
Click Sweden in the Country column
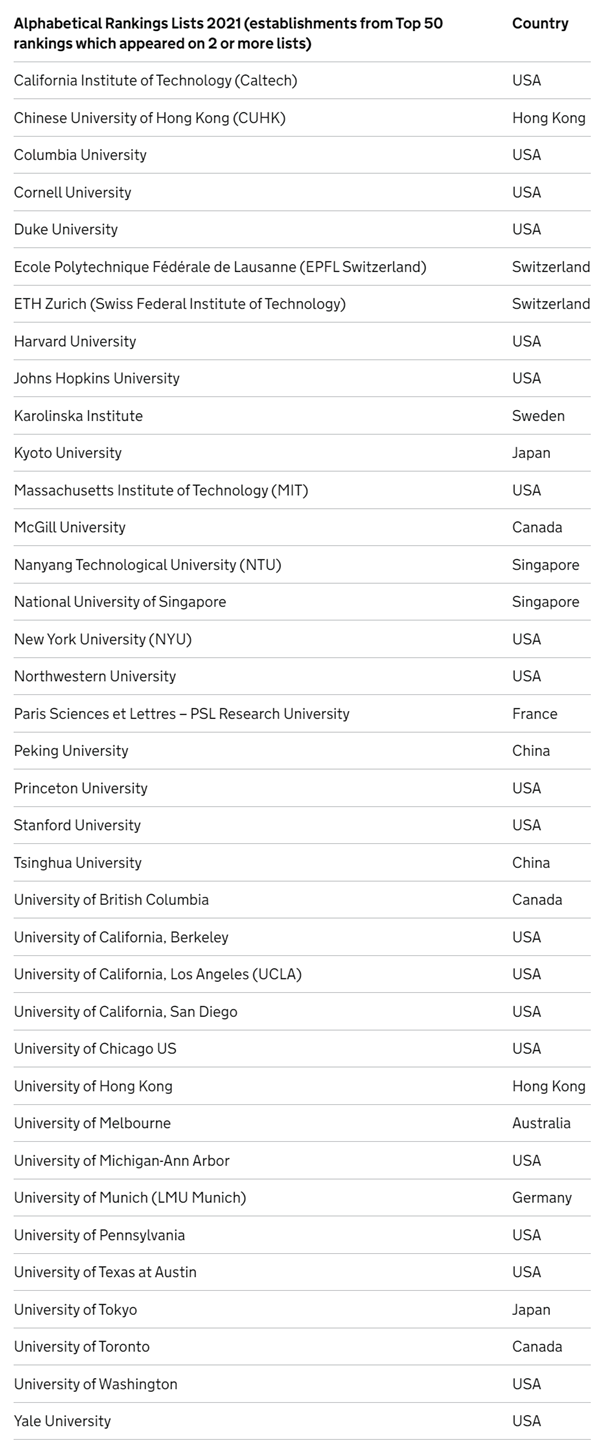pyautogui.click(x=538, y=416)
